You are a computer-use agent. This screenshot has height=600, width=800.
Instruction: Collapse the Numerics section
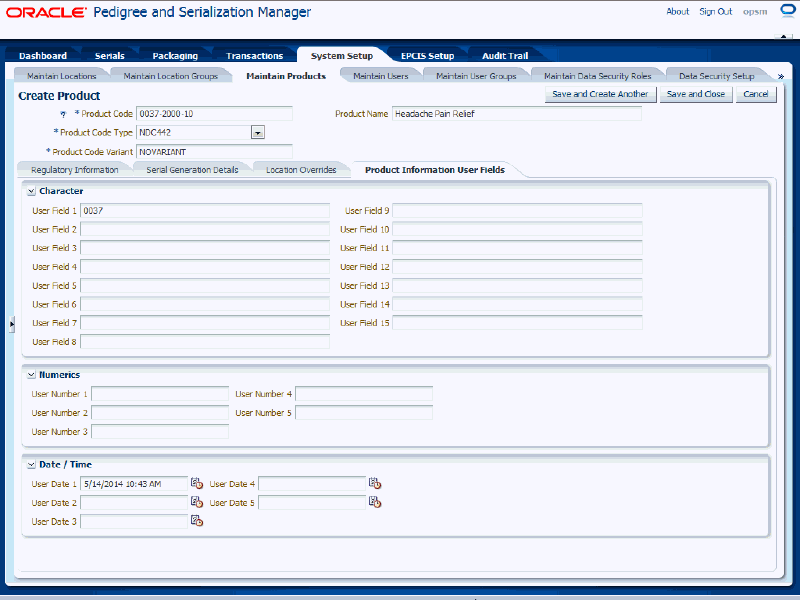pos(31,375)
